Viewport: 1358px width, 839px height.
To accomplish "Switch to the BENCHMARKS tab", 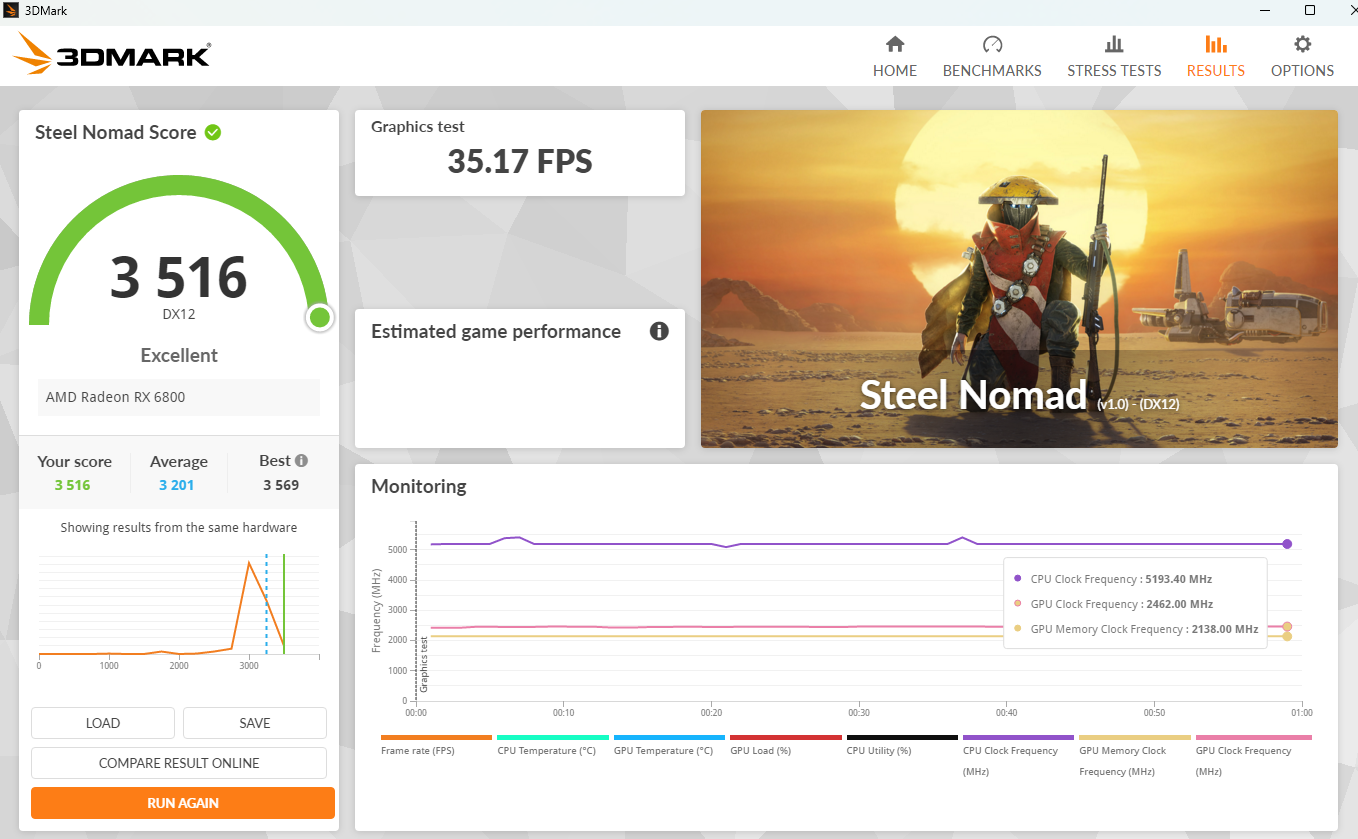I will (x=992, y=57).
